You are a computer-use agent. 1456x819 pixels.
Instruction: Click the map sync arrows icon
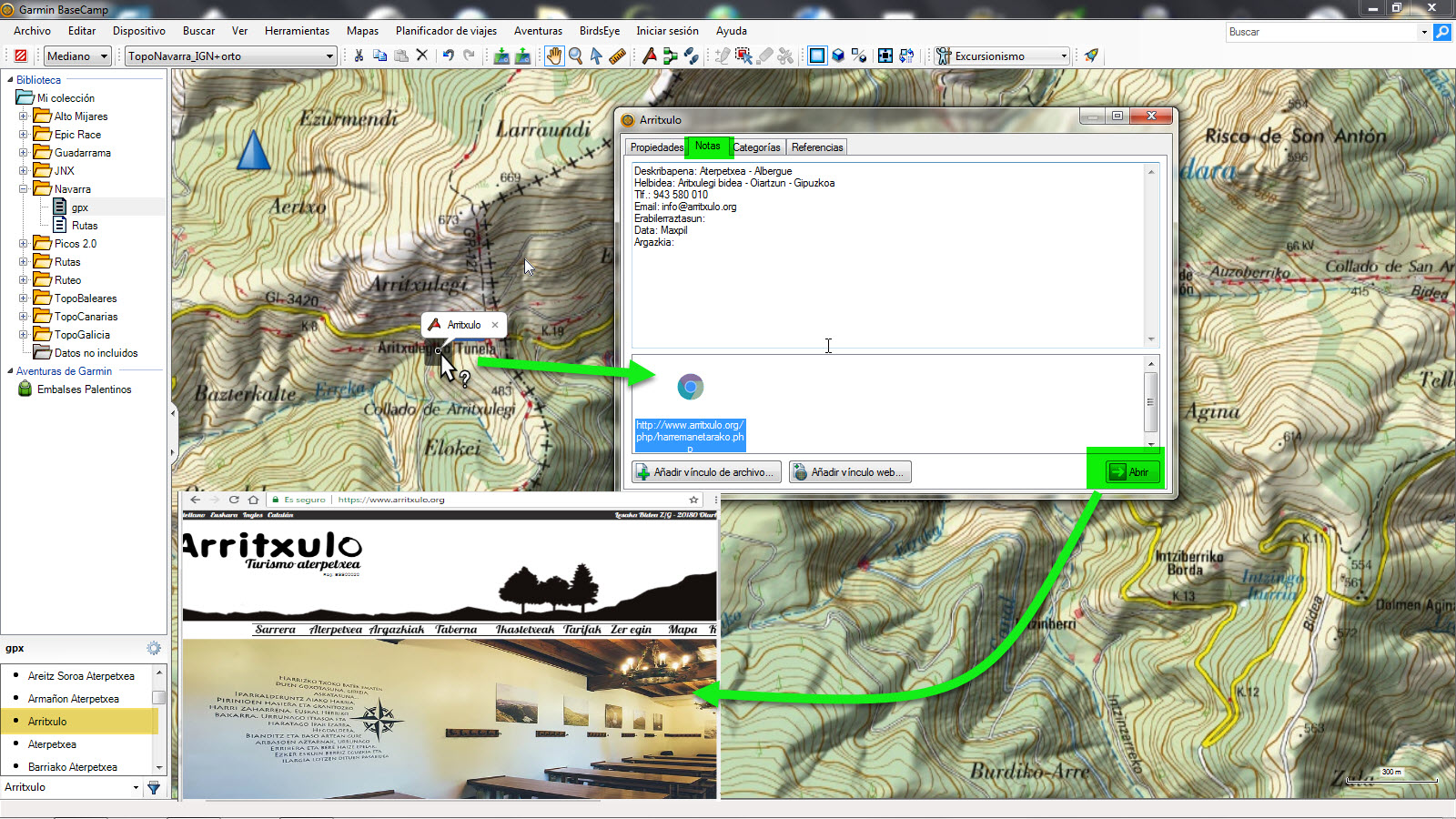pos(906,56)
